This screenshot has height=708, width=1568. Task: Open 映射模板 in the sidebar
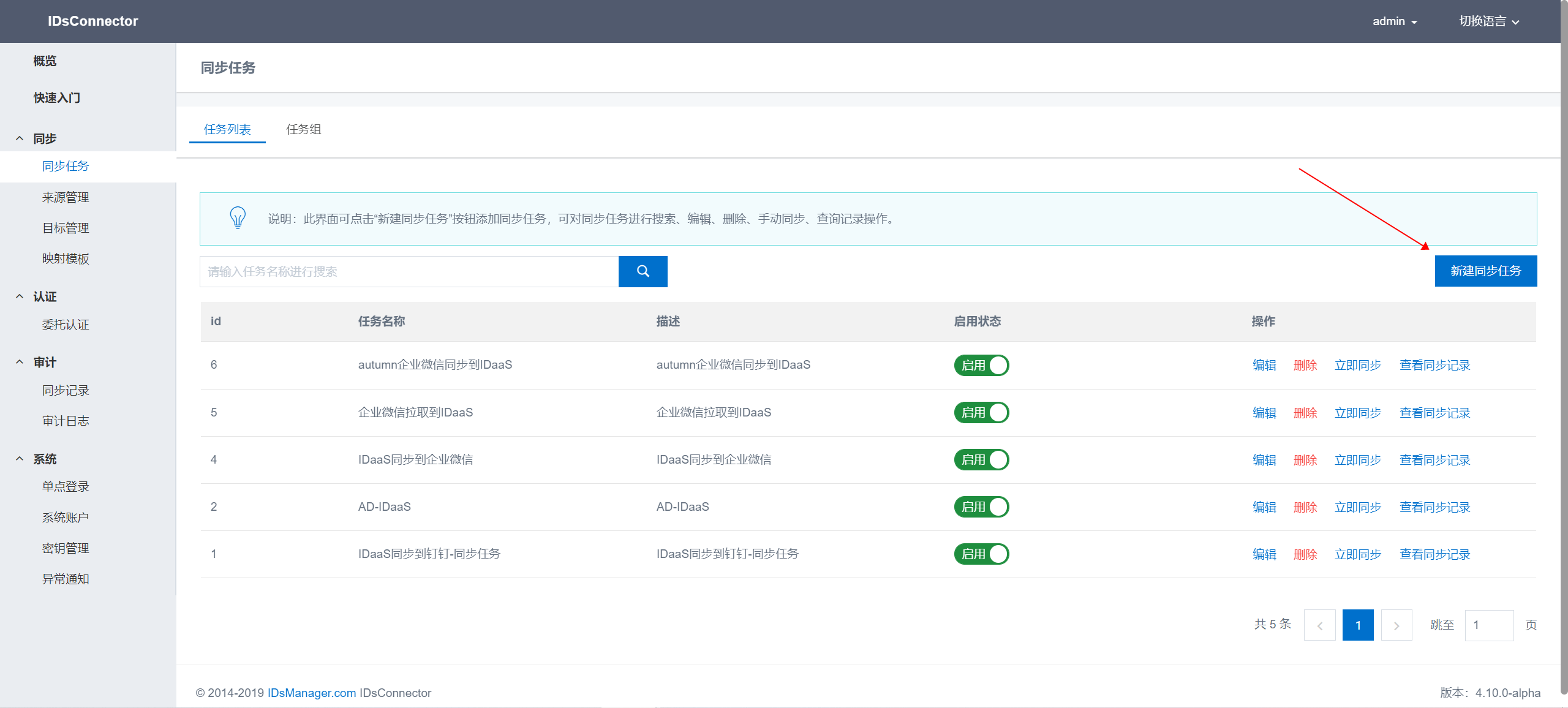(66, 258)
